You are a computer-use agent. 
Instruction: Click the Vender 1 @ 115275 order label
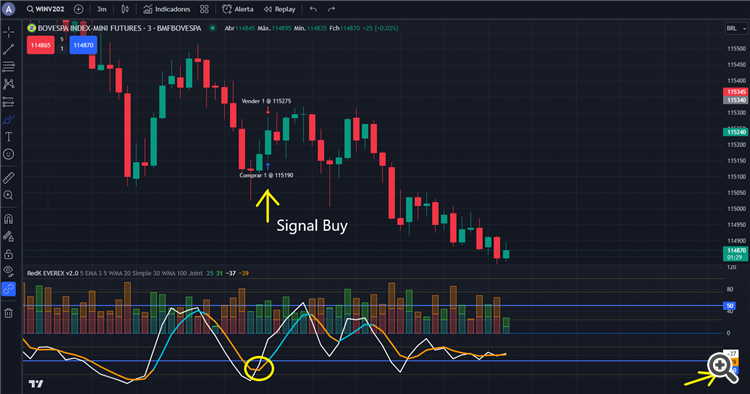(x=266, y=101)
